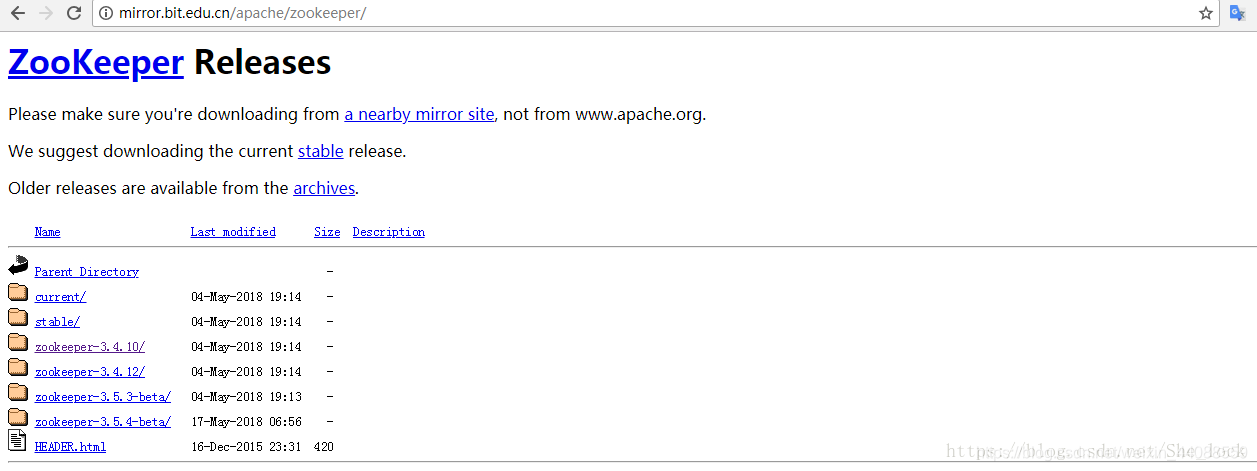Viewport: 1257px width, 471px height.
Task: Open the zookeeper-3.4.10/ directory link
Action: [x=89, y=347]
